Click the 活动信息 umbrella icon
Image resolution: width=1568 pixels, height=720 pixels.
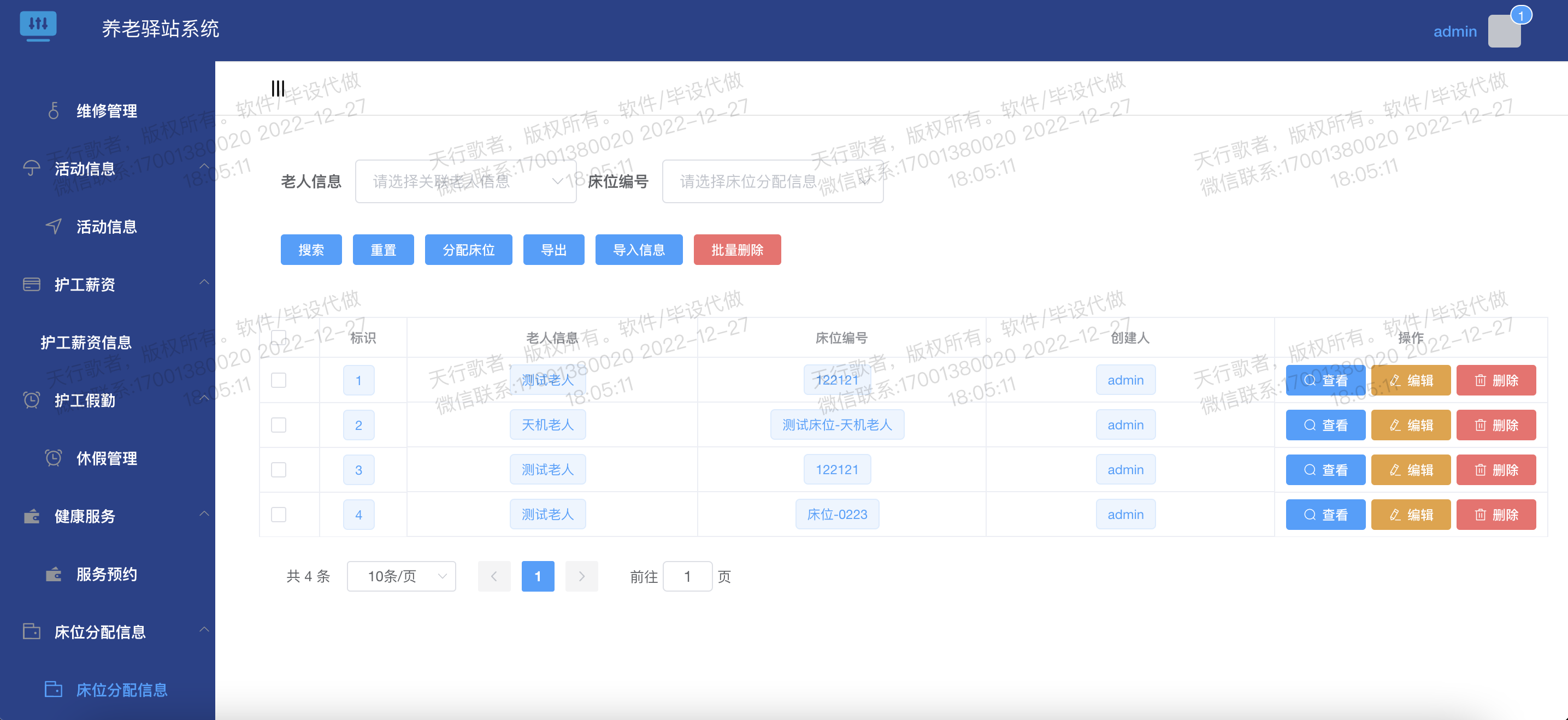tap(31, 168)
